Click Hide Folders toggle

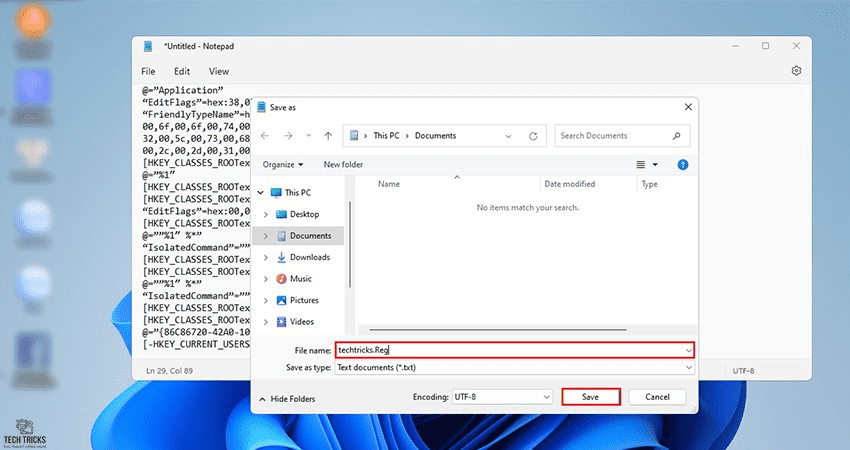287,399
